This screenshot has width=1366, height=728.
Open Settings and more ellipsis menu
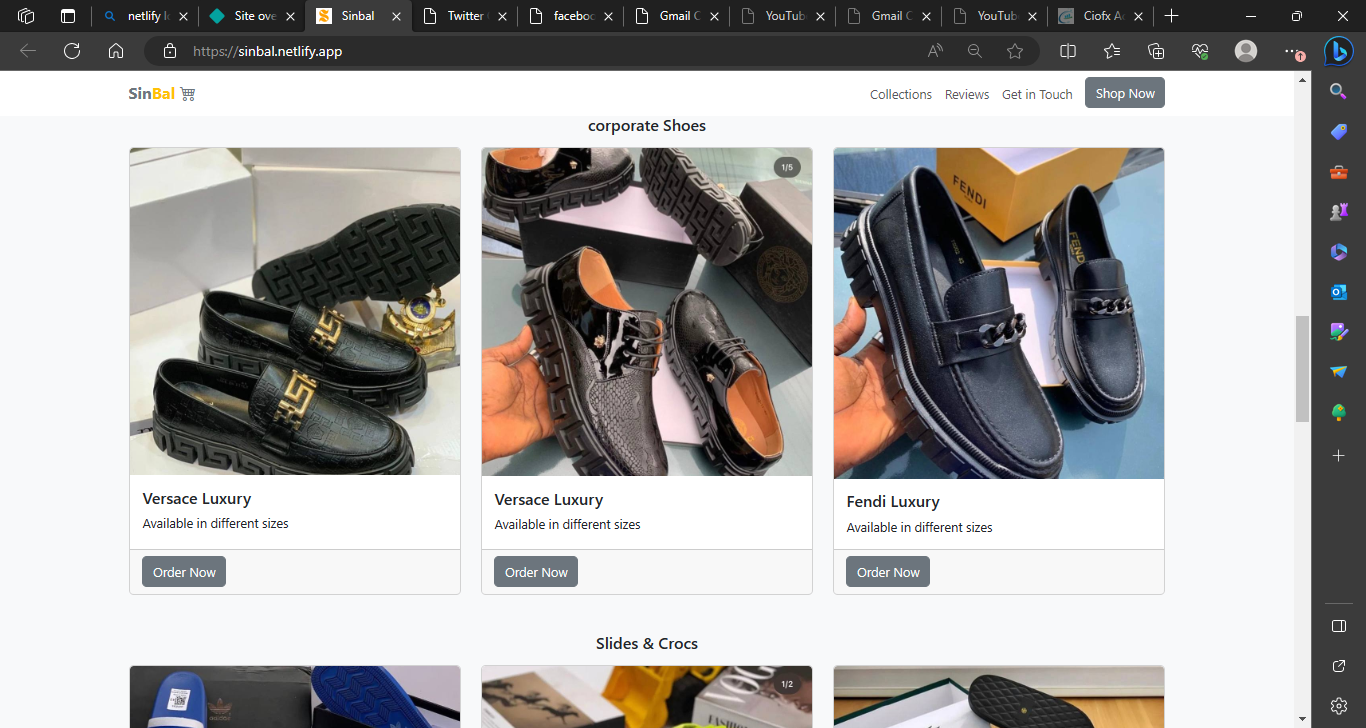(1292, 51)
